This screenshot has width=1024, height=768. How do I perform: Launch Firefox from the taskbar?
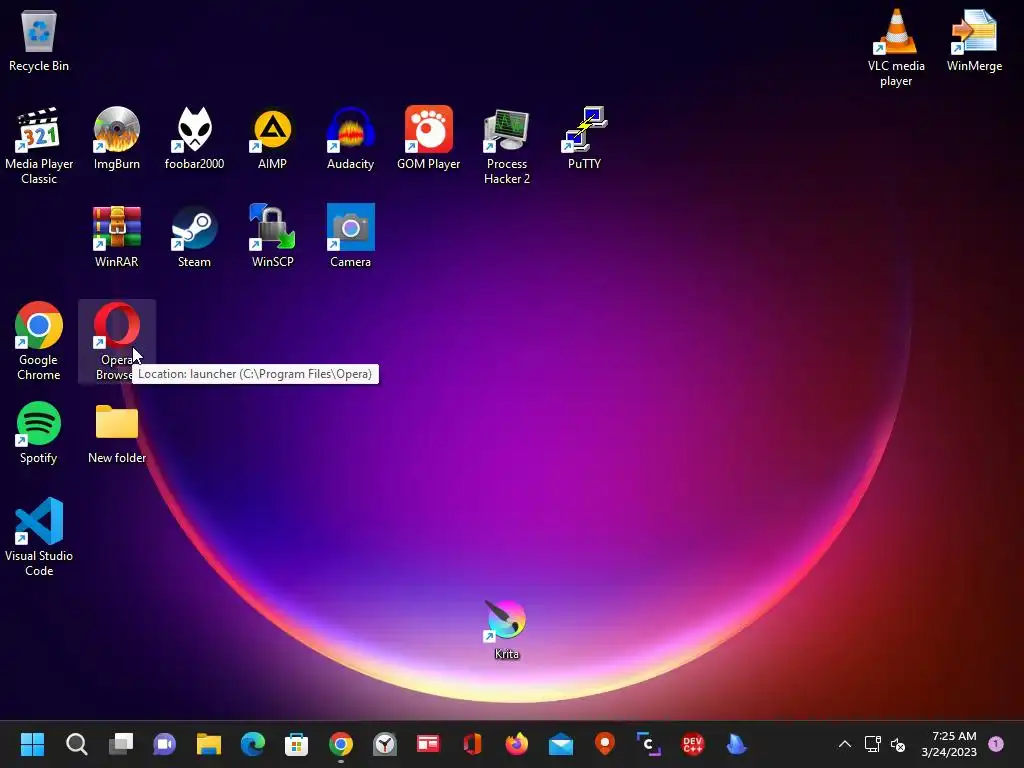517,744
